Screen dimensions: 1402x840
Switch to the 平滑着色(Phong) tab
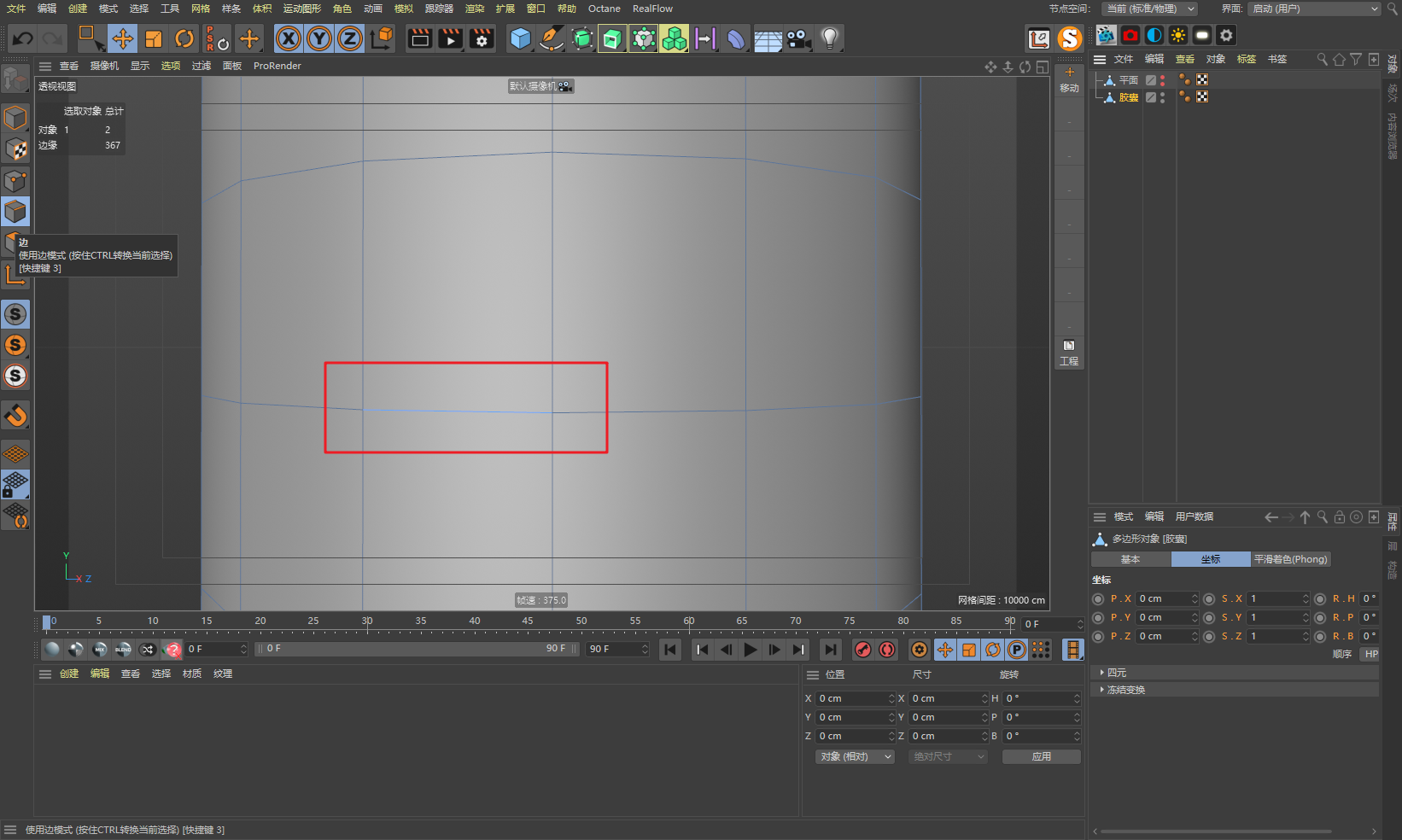click(1291, 559)
